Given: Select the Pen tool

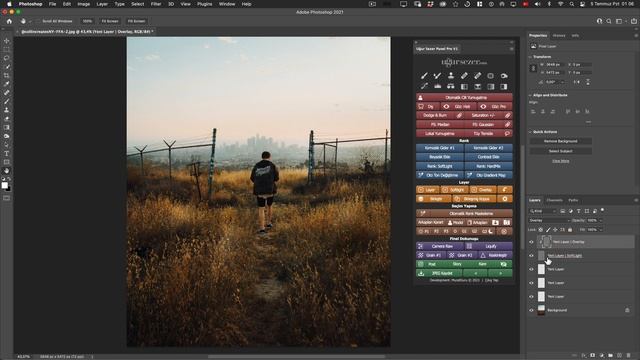Looking at the screenshot, I should 7,145.
